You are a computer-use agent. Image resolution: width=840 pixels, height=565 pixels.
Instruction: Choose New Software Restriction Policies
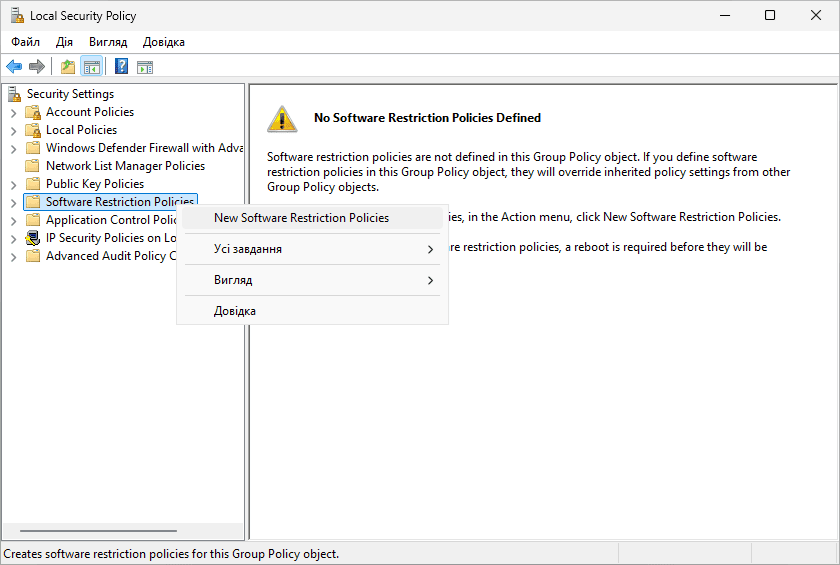point(301,218)
